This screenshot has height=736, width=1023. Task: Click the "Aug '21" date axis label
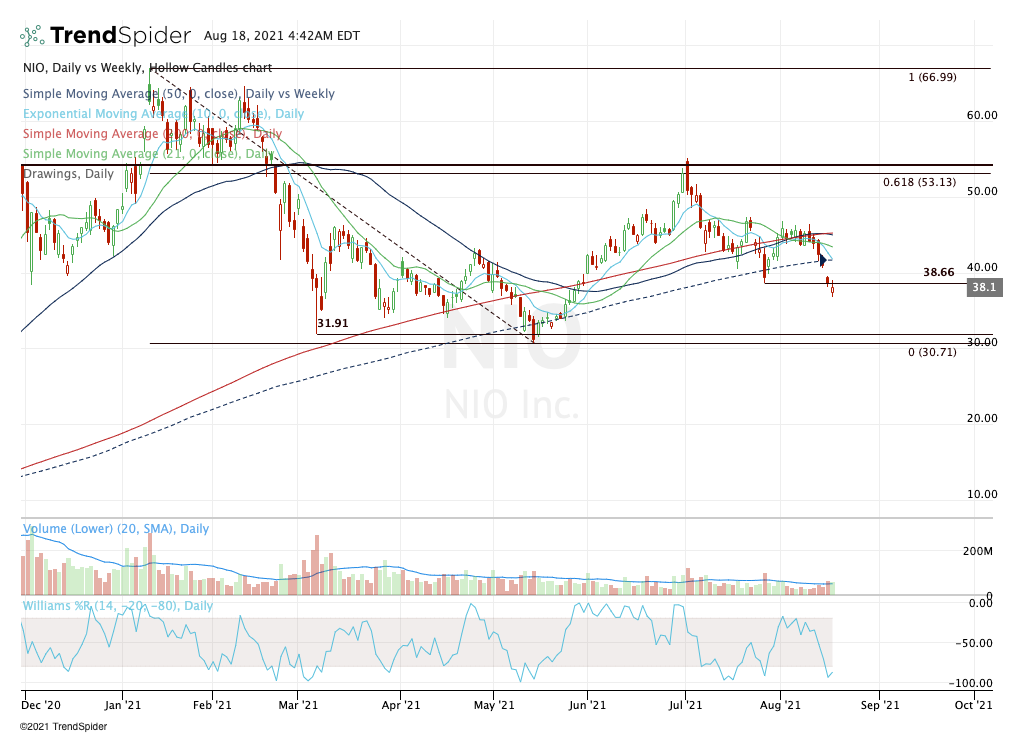[780, 705]
